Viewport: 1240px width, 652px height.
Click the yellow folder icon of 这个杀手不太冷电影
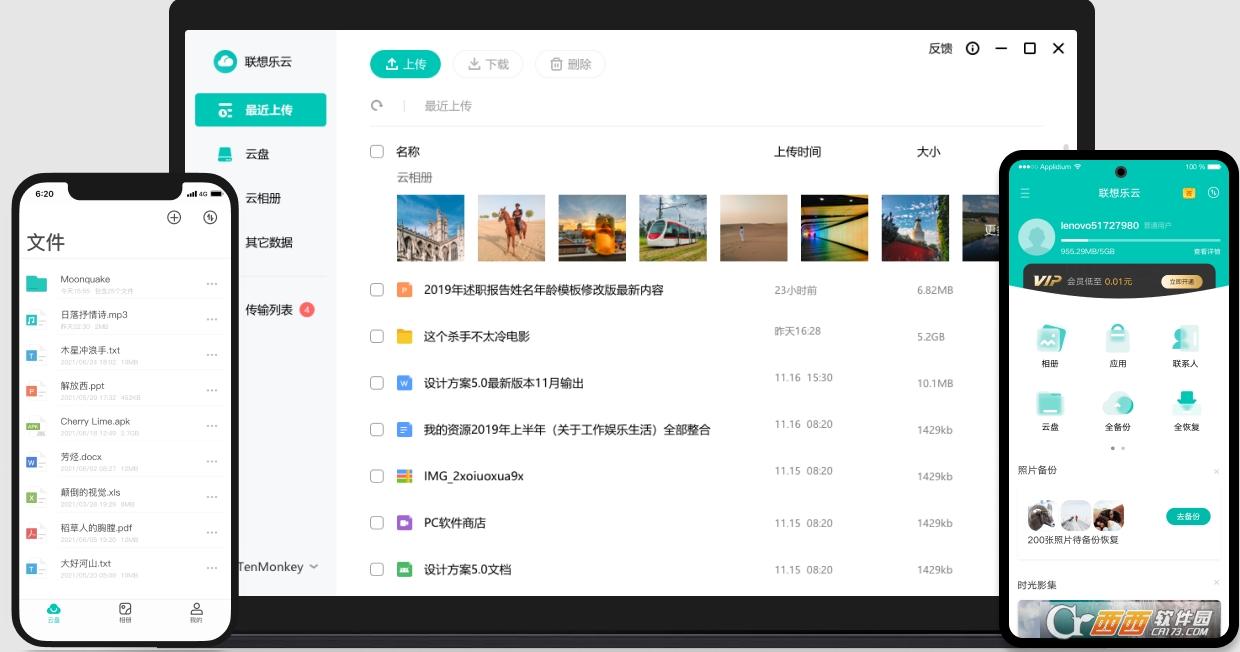[405, 336]
